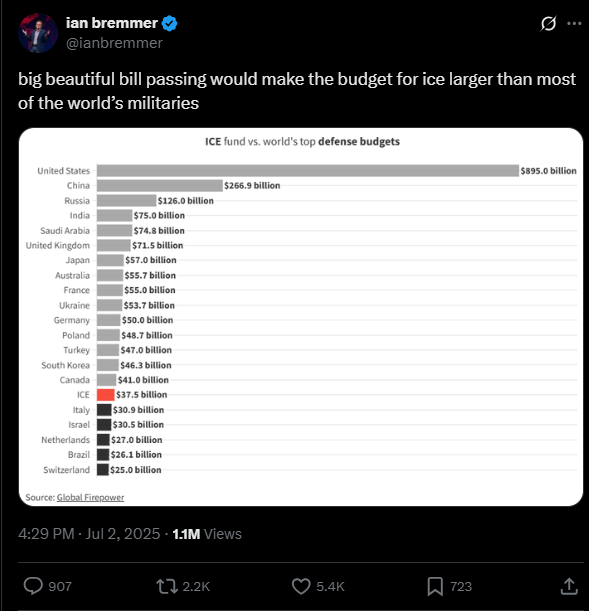Screen dimensions: 589x611
Task: Open the ICE fund chart image
Action: (x=301, y=317)
